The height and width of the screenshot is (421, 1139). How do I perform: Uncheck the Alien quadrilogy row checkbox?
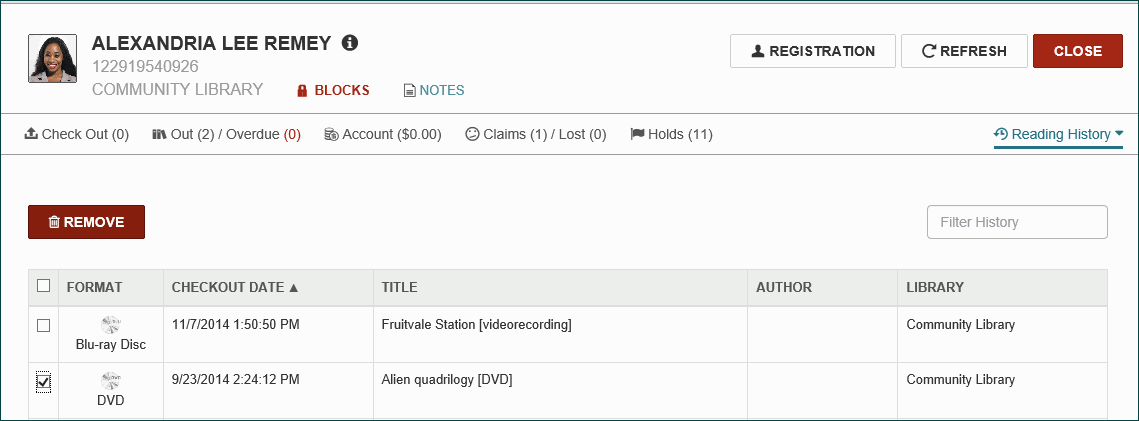point(43,381)
